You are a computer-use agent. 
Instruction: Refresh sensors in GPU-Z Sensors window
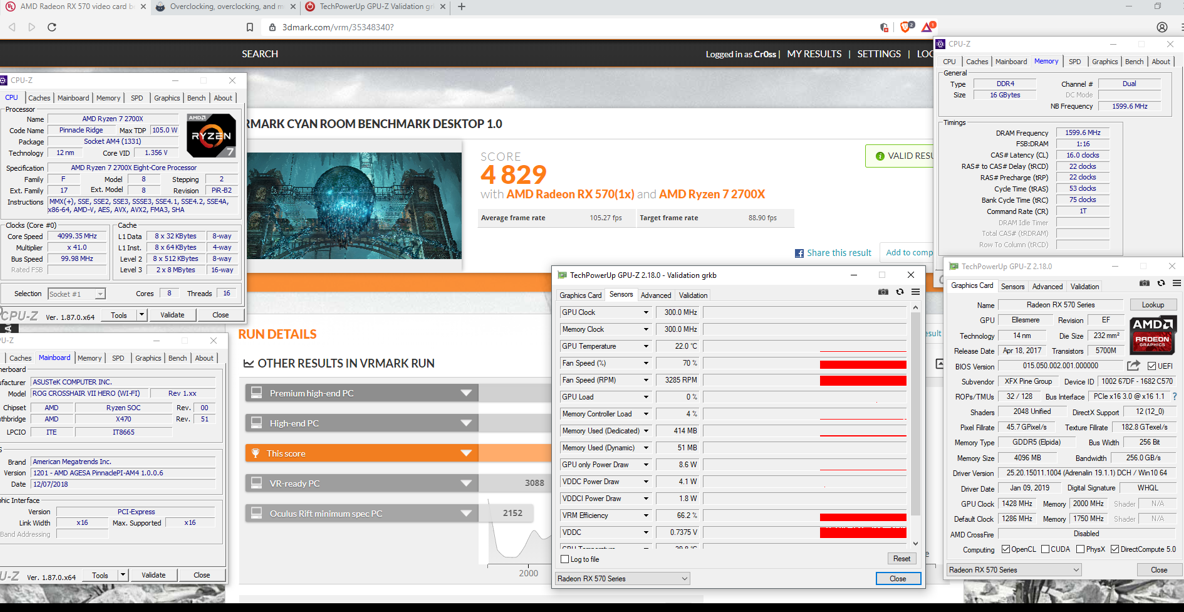click(x=899, y=292)
